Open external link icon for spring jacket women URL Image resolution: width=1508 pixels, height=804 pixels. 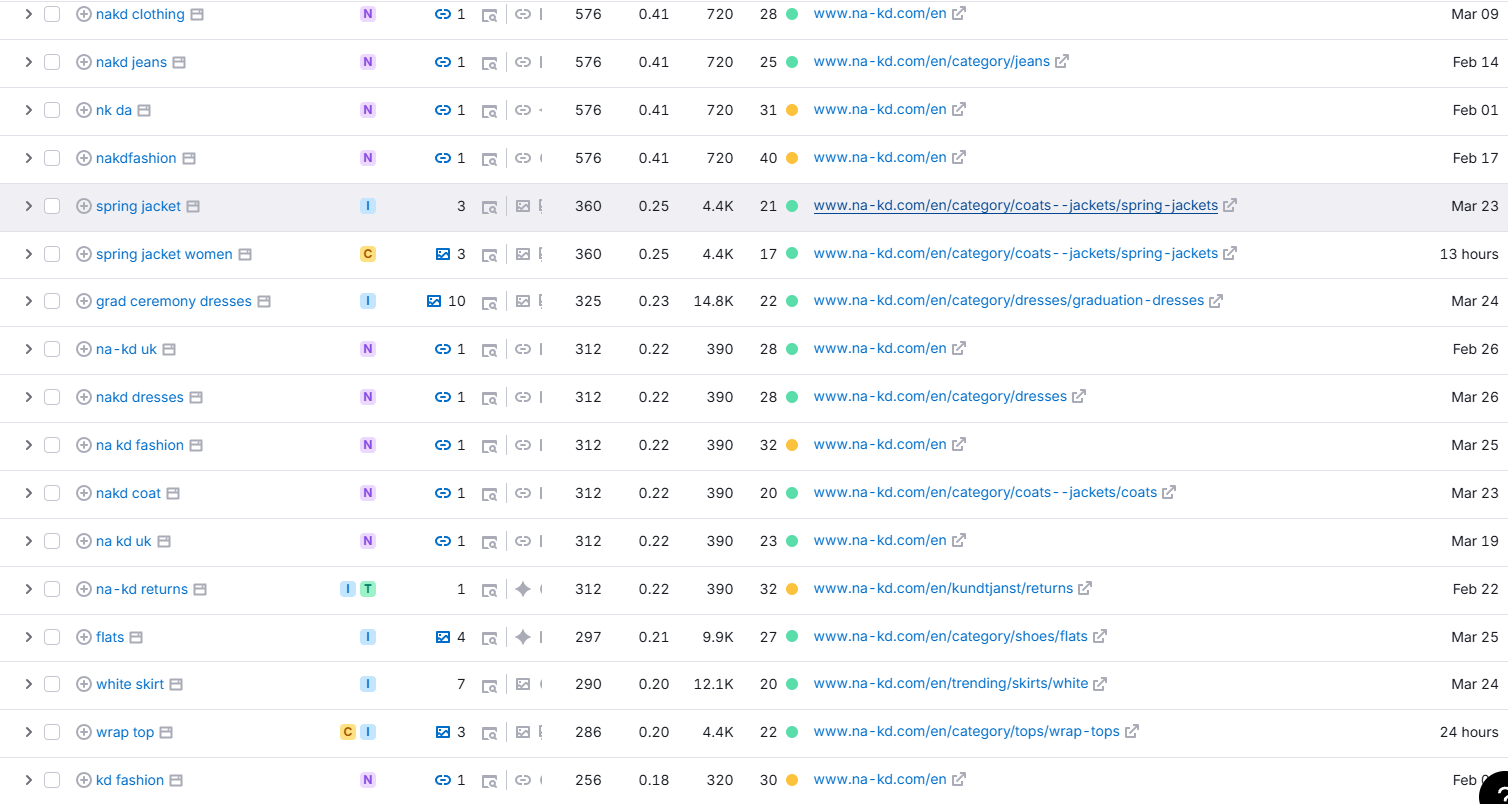tap(1230, 253)
